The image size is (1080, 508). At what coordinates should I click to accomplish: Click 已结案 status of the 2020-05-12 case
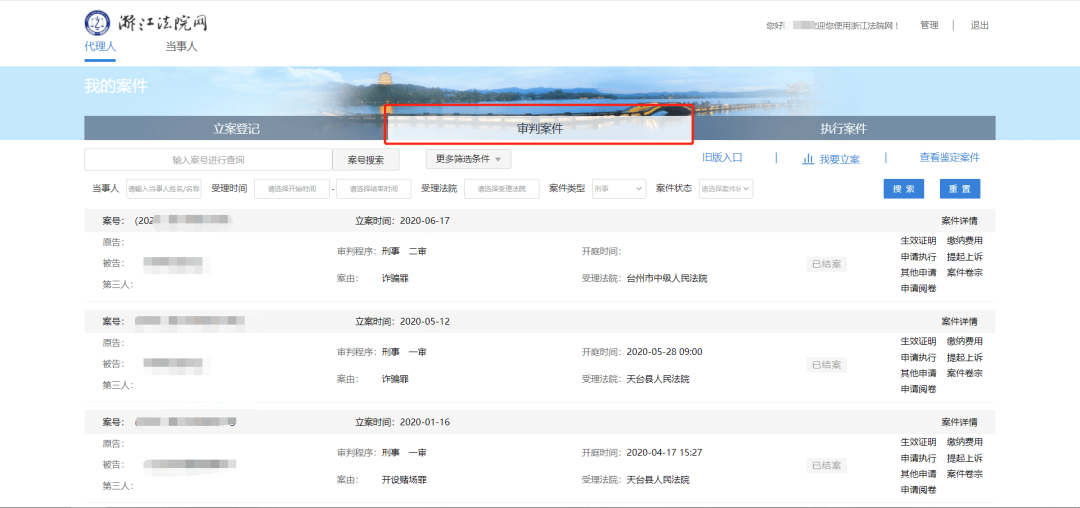pos(827,365)
